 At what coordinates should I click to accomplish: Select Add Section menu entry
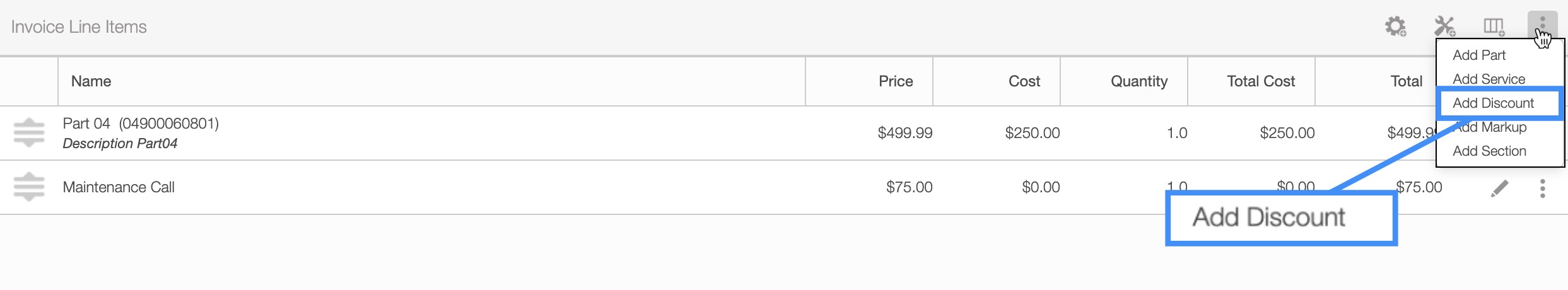click(1489, 151)
